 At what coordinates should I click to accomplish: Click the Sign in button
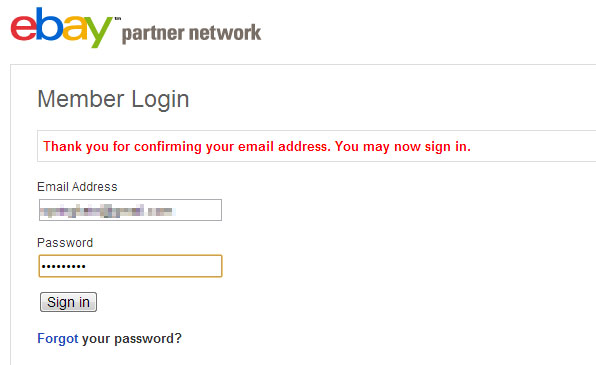[68, 302]
